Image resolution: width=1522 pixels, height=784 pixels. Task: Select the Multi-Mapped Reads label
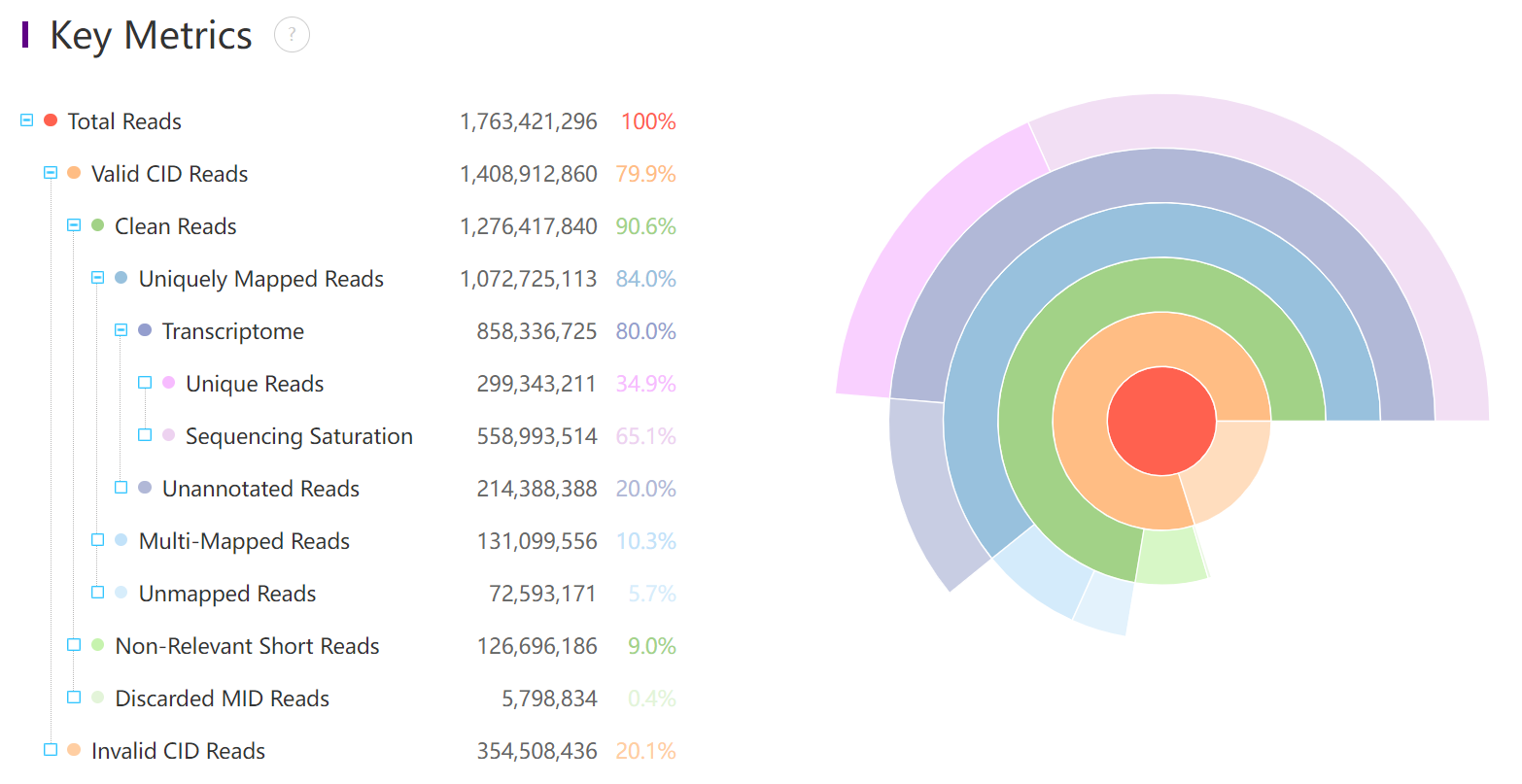[x=244, y=542]
